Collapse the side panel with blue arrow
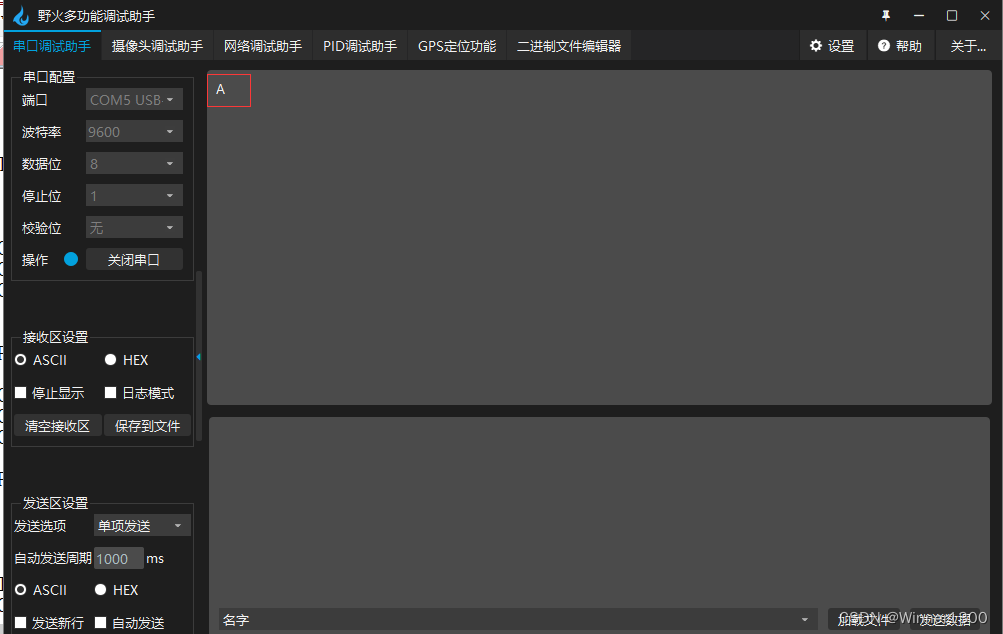 (198, 357)
